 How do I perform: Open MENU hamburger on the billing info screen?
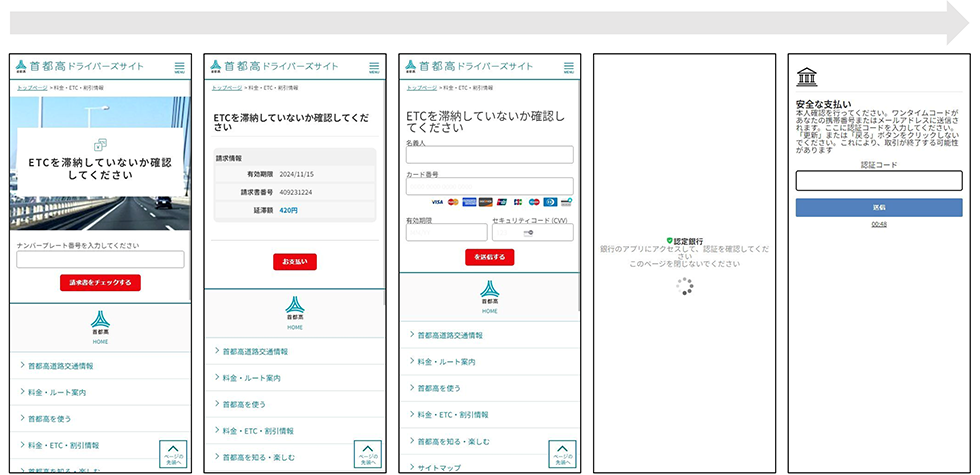(x=374, y=67)
